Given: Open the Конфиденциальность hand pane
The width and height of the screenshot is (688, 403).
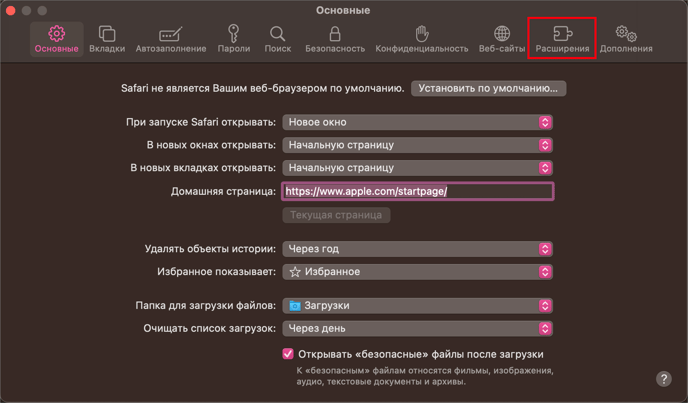Looking at the screenshot, I should click(422, 39).
